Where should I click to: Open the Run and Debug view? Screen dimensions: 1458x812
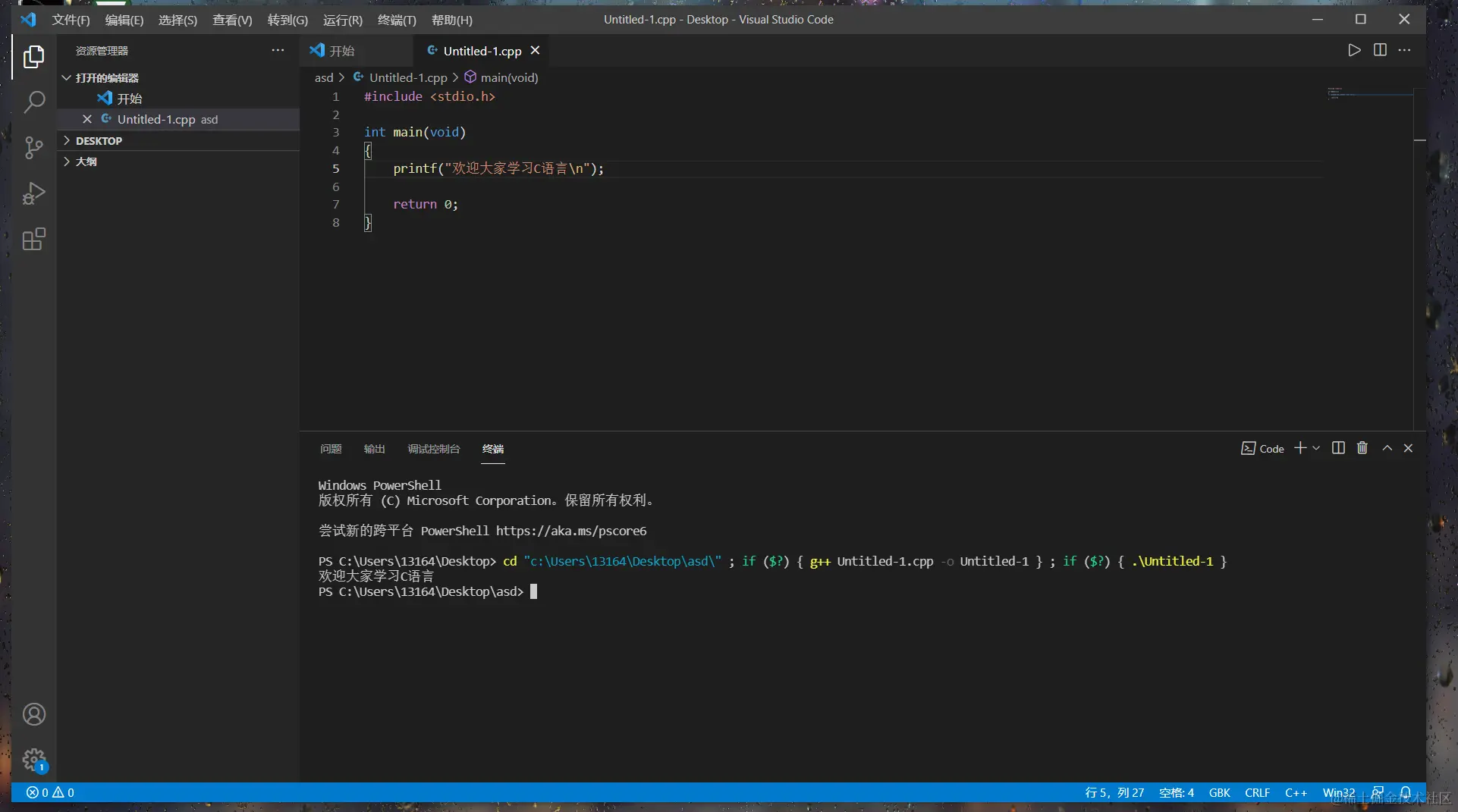(x=34, y=193)
